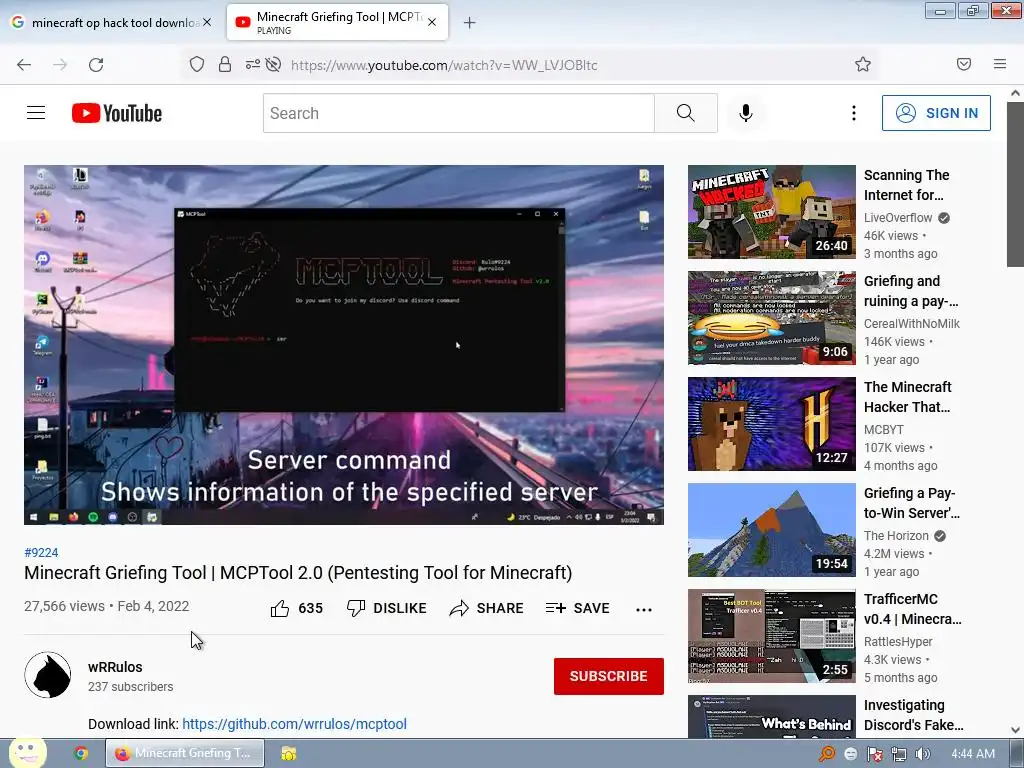Click the #9224 hashtag link
This screenshot has width=1024, height=768.
coord(41,552)
